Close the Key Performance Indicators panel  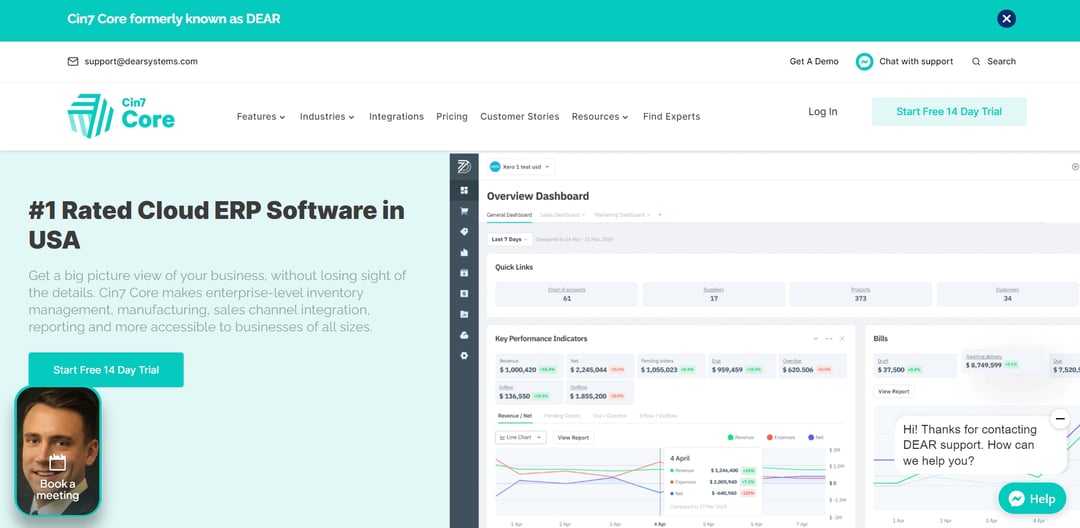842,339
